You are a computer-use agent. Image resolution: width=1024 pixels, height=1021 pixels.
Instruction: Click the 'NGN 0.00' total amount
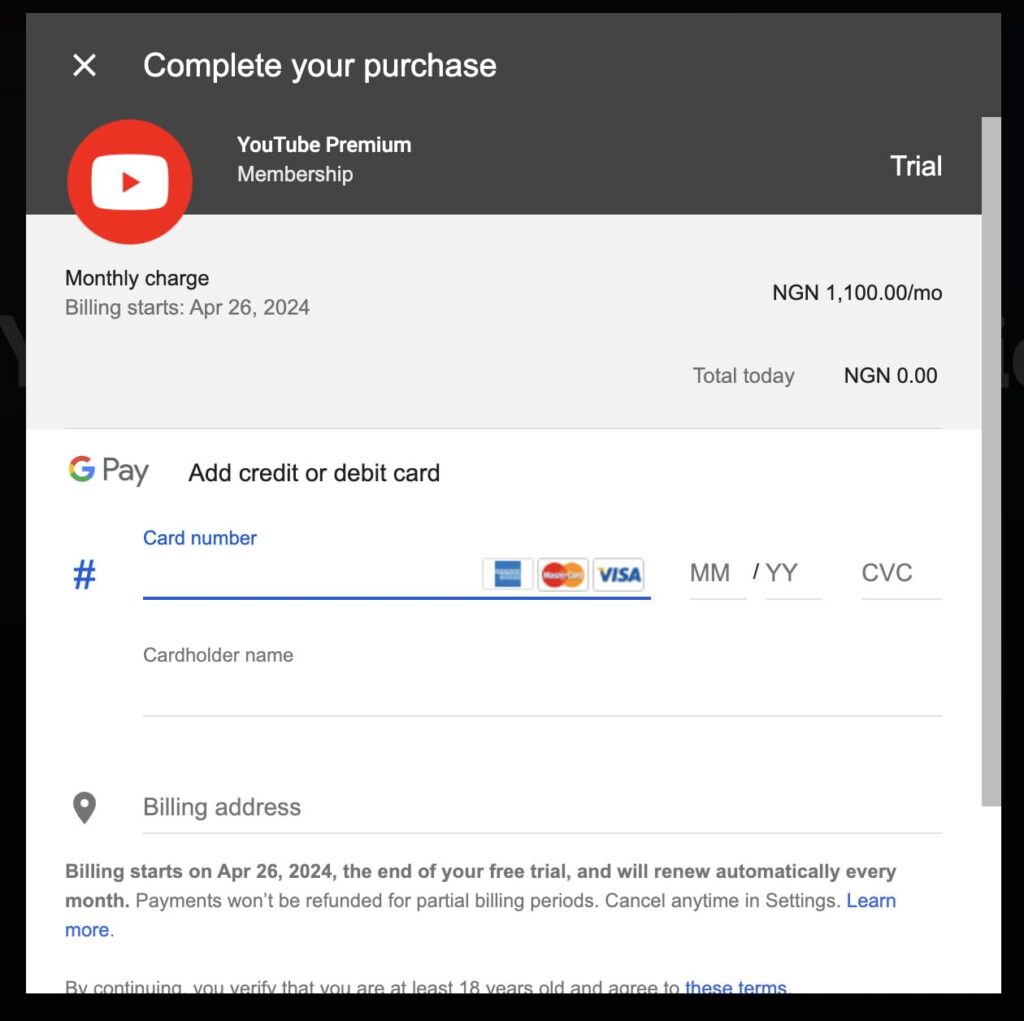tap(890, 376)
